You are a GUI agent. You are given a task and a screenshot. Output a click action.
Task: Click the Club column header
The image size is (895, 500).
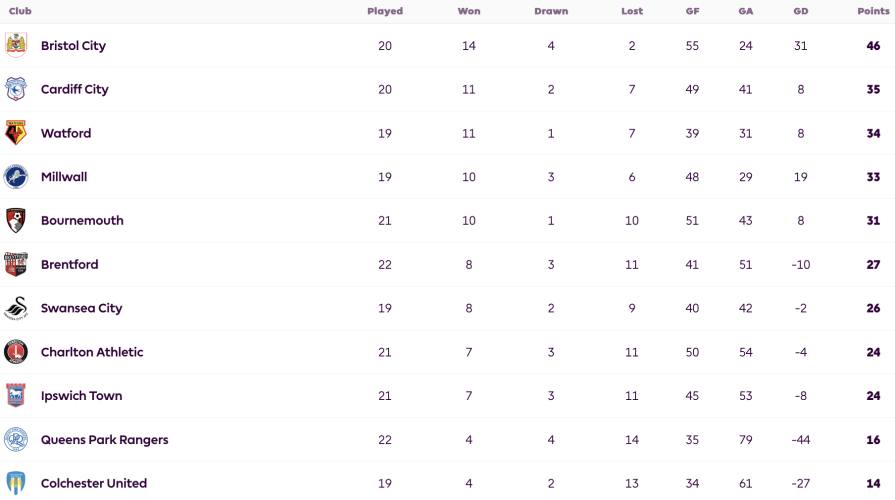click(20, 11)
